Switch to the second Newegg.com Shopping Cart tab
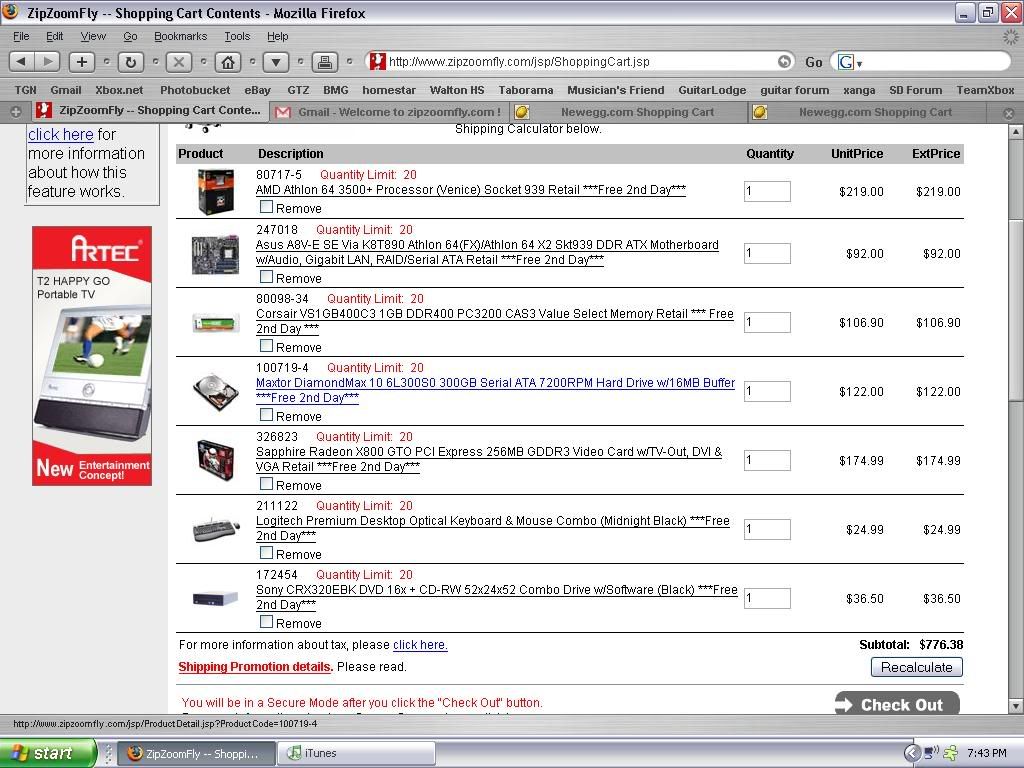 click(867, 112)
